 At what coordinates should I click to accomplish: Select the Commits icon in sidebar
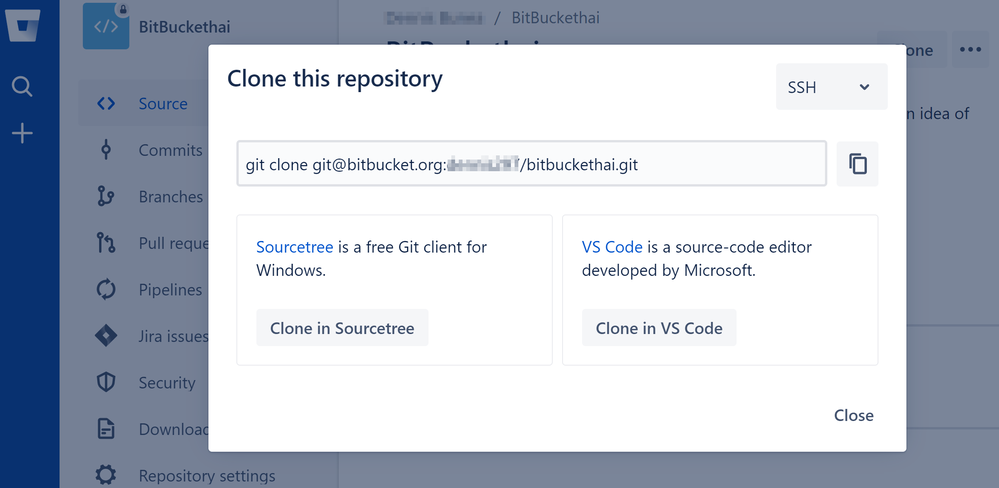pos(106,150)
